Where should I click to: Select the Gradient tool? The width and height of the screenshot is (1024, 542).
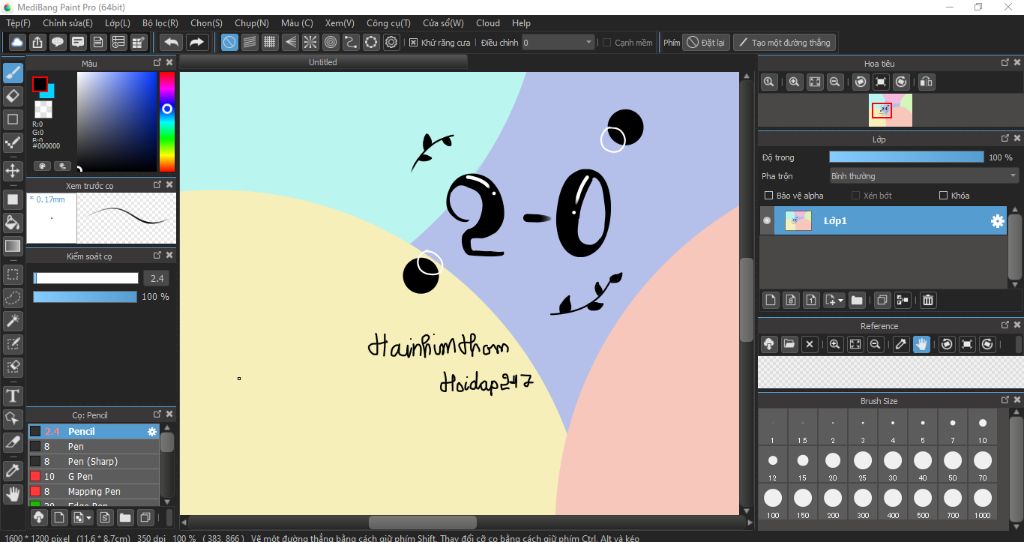(12, 246)
